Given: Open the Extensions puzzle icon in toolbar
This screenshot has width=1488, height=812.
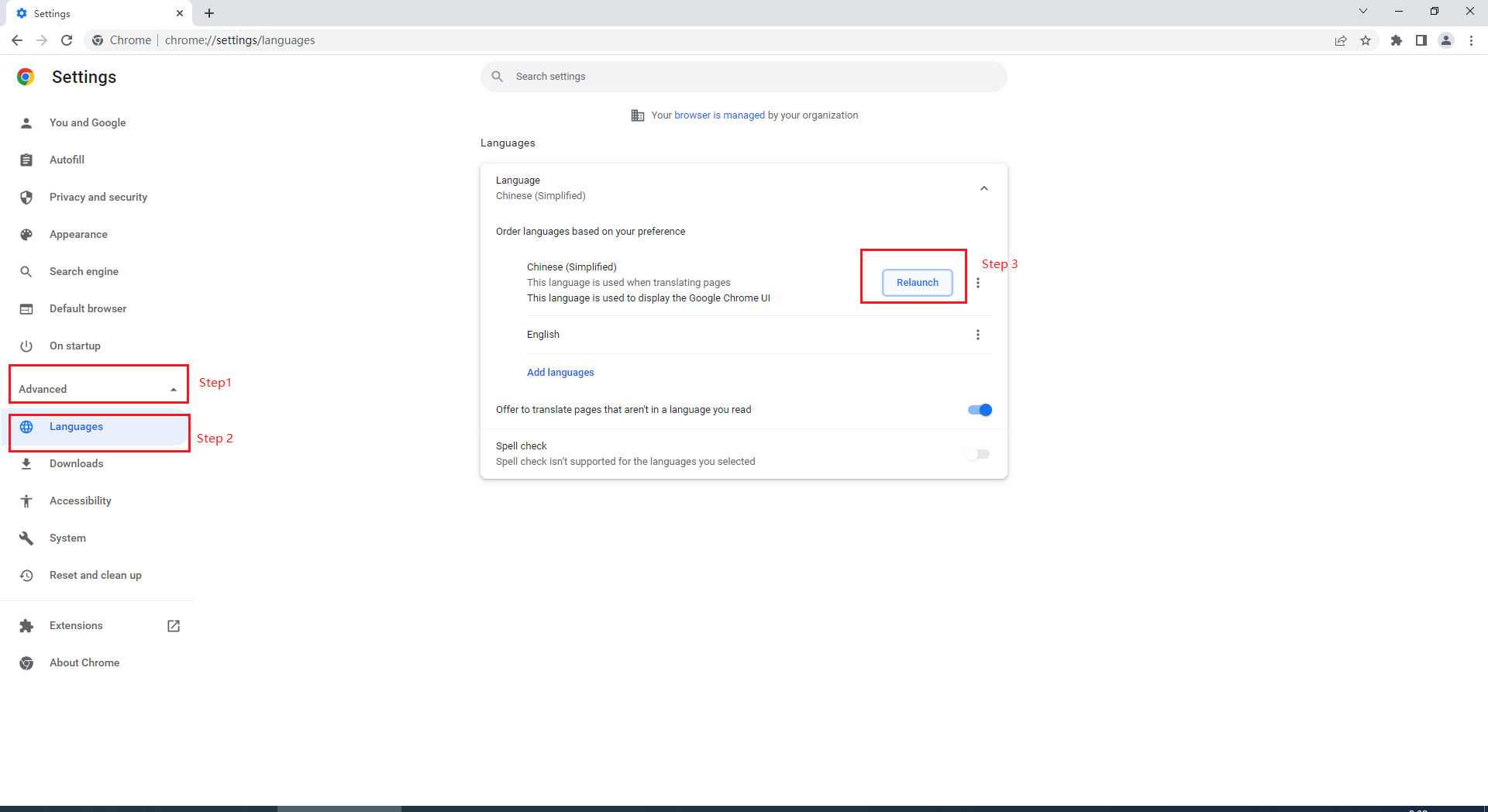Looking at the screenshot, I should tap(1397, 40).
